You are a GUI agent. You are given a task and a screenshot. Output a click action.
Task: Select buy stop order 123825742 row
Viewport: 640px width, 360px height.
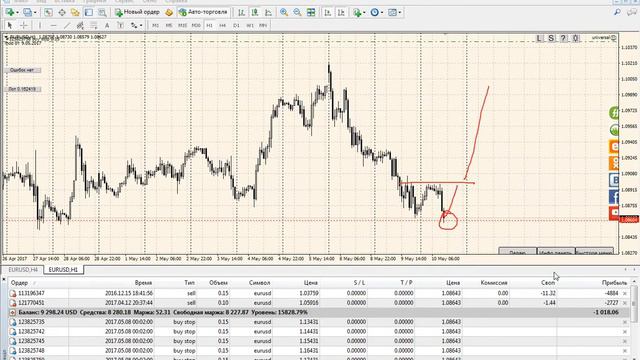point(318,331)
